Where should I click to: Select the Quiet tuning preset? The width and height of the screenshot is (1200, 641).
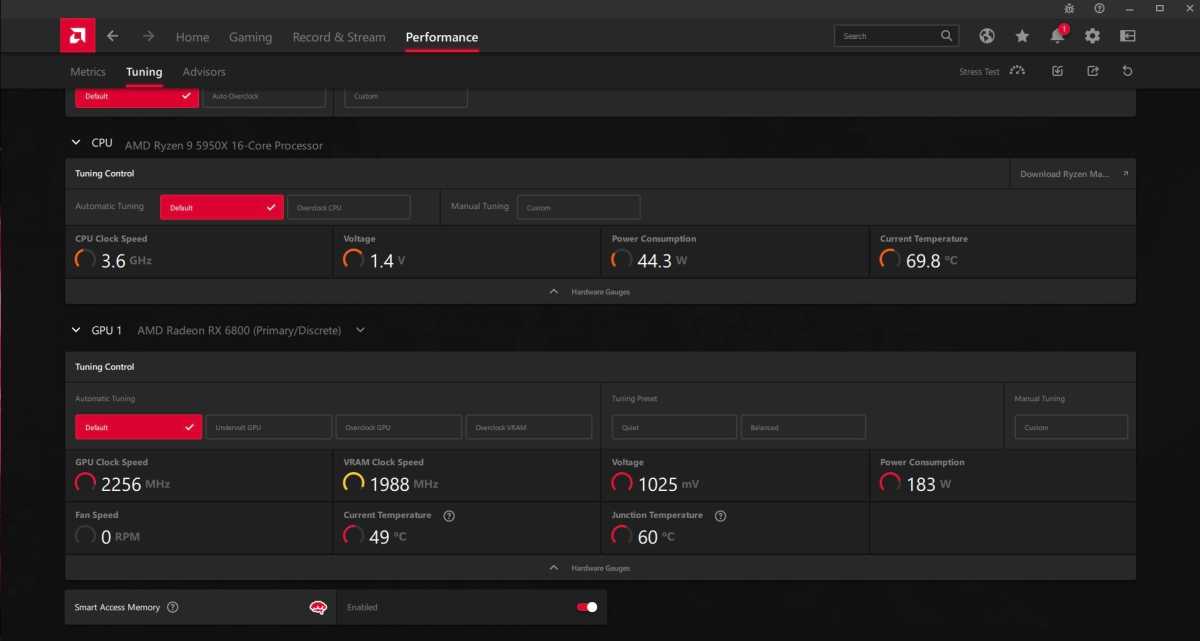click(x=674, y=427)
